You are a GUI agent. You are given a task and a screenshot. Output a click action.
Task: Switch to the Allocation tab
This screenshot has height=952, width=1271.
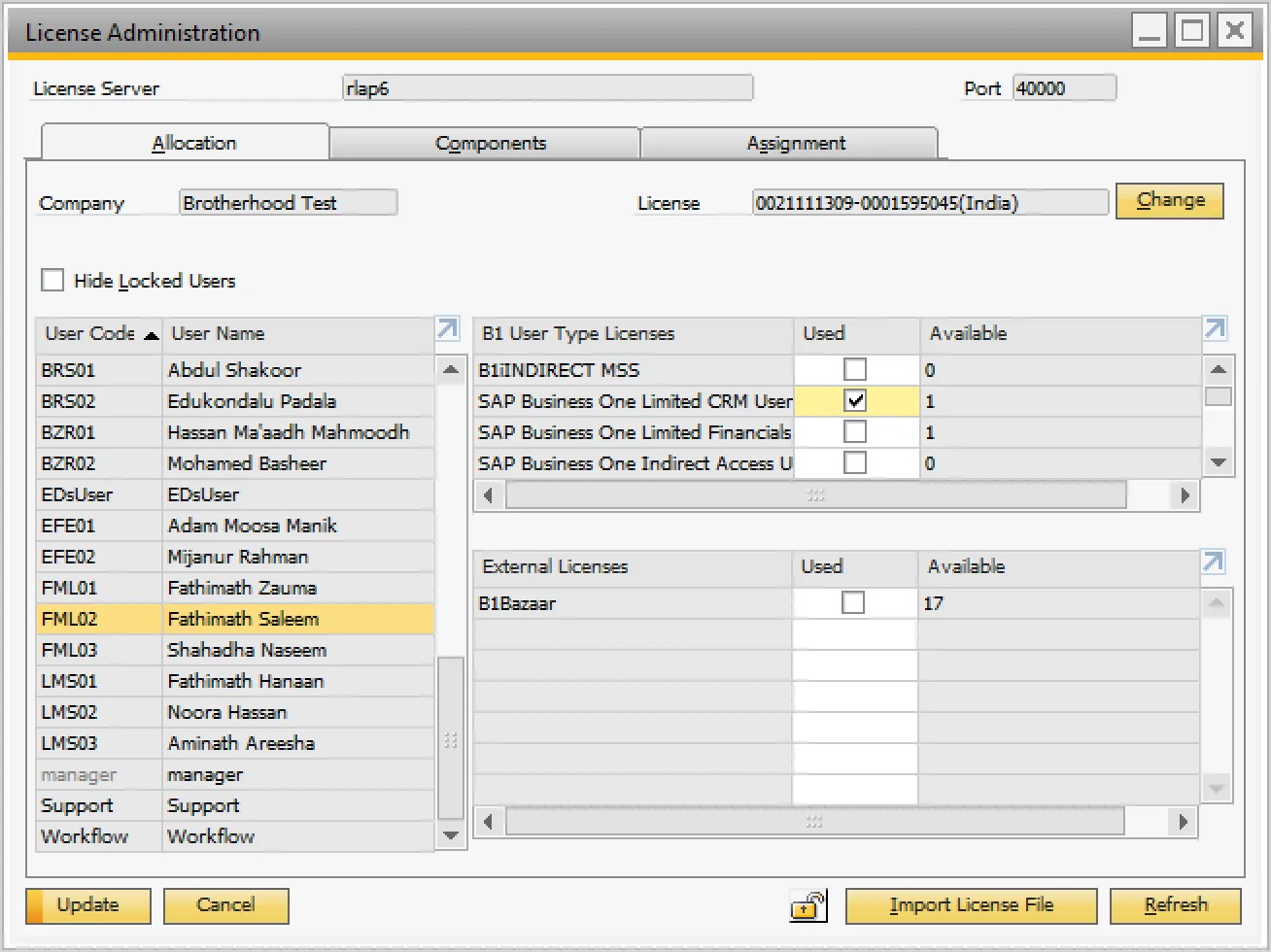click(185, 143)
